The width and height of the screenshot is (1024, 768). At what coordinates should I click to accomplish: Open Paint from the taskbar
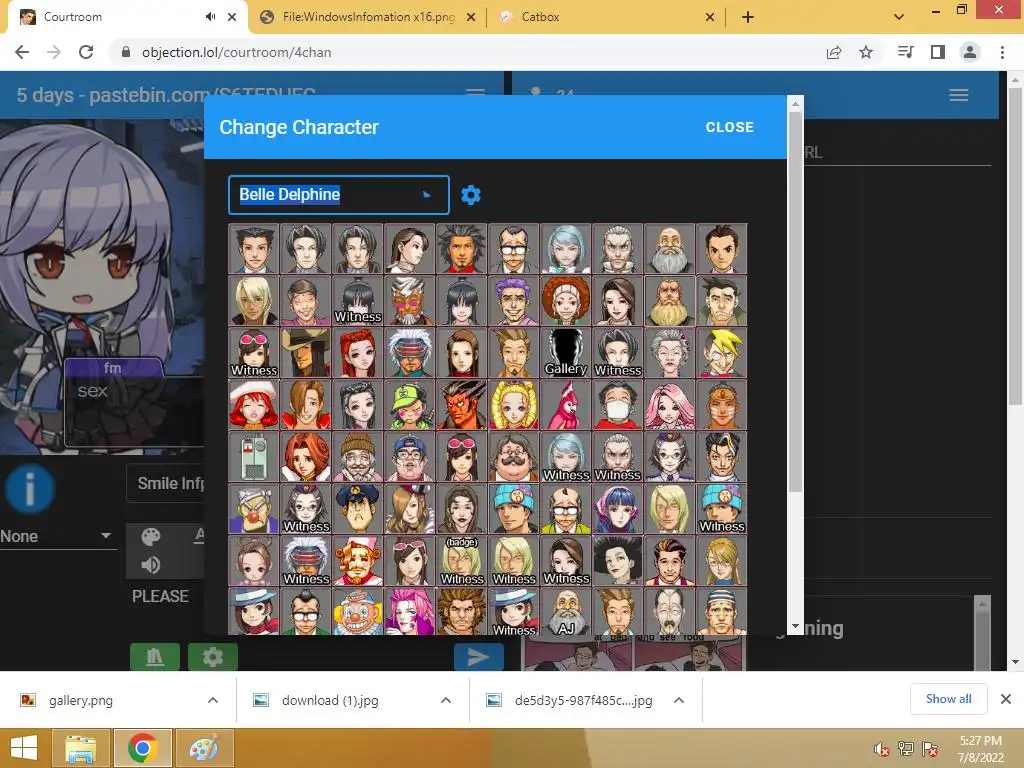coord(203,748)
